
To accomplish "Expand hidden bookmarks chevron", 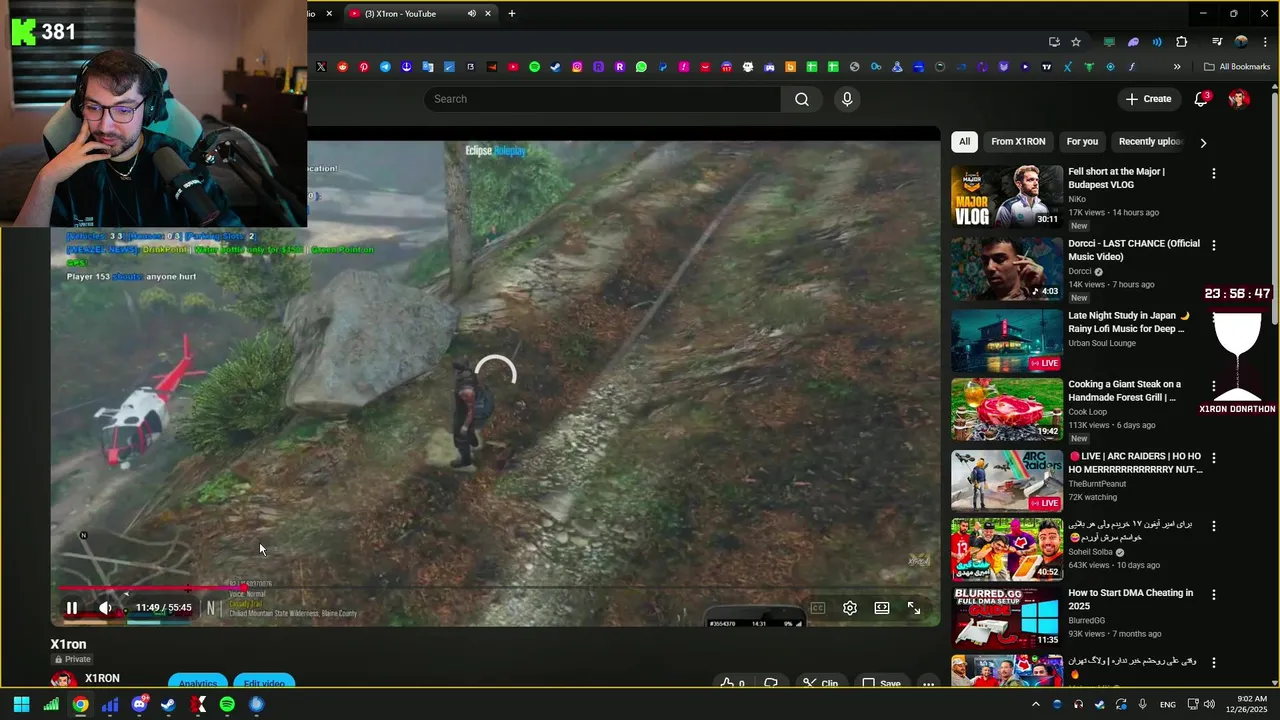I will point(1177,67).
